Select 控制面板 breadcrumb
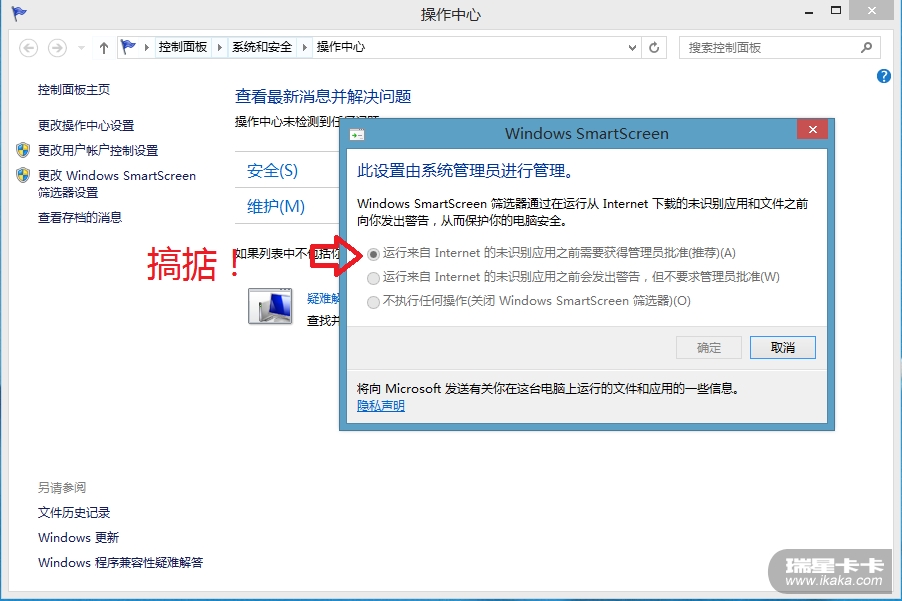 click(183, 47)
